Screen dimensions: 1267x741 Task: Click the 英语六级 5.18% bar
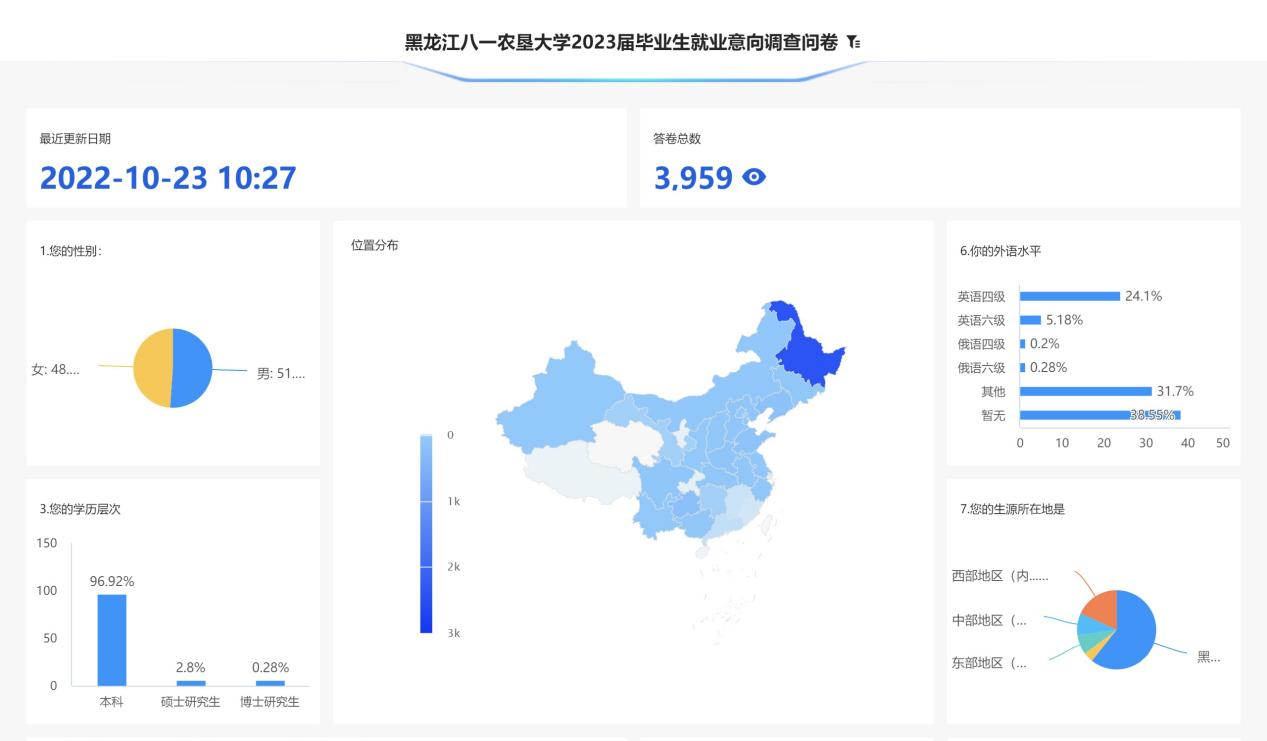[1031, 320]
